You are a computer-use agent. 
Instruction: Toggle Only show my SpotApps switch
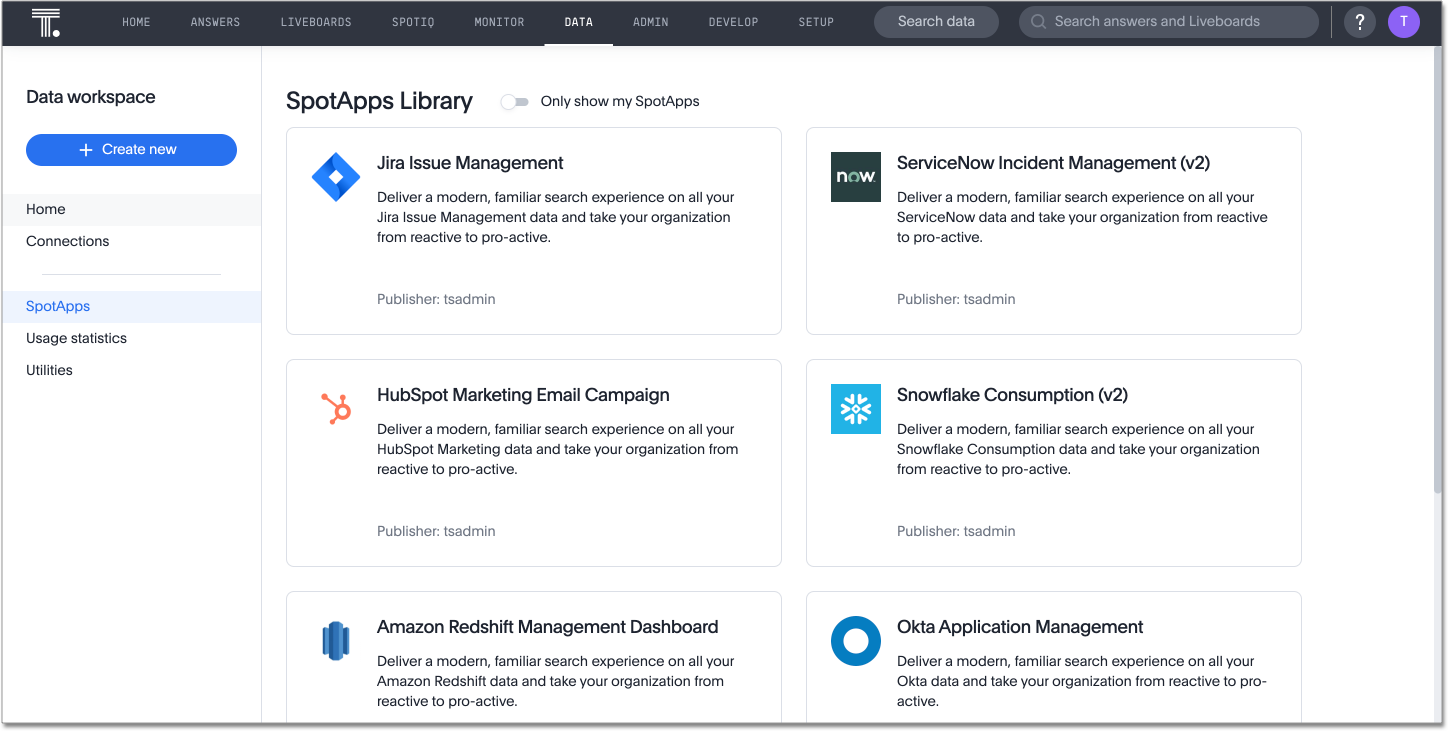tap(514, 102)
